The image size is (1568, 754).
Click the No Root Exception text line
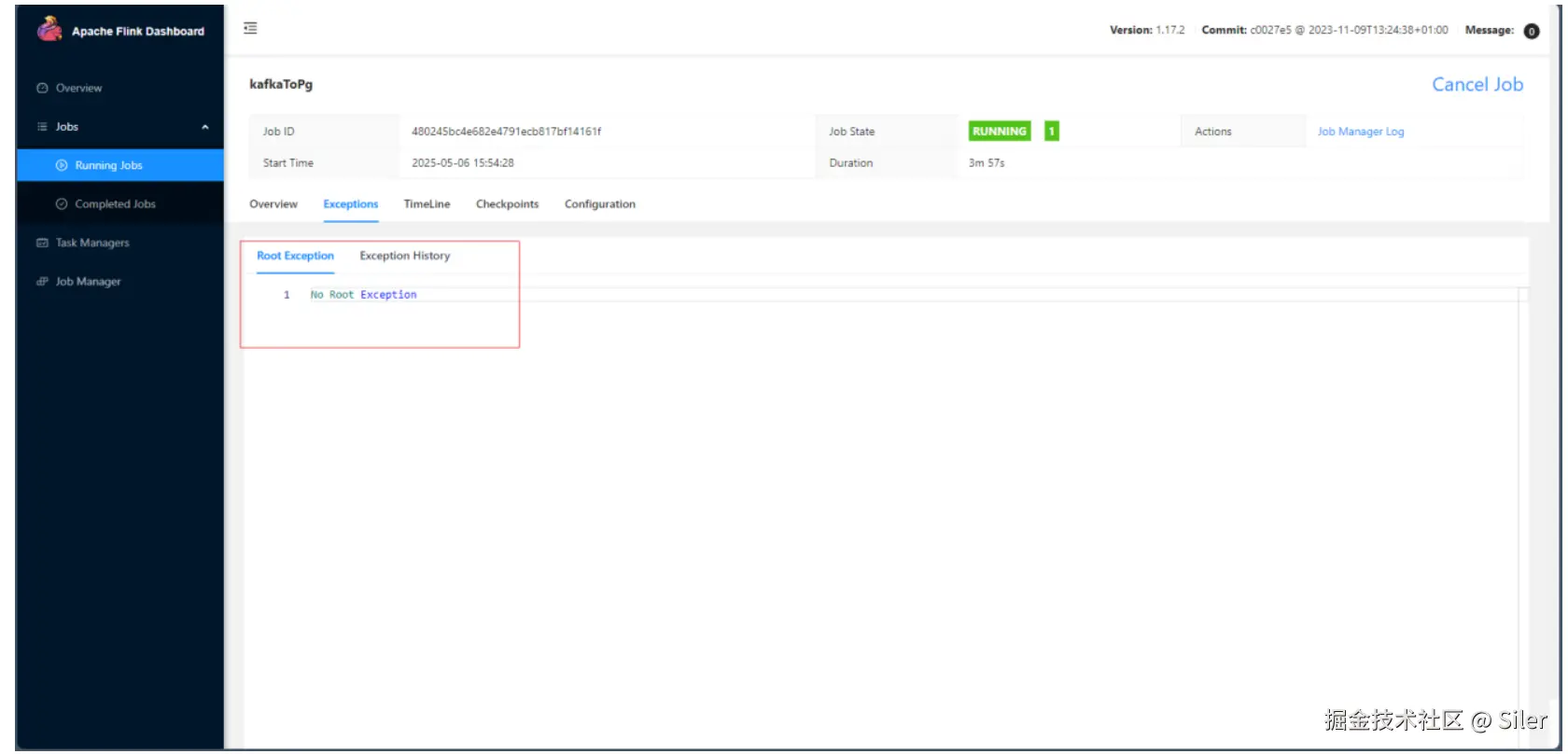pos(363,295)
